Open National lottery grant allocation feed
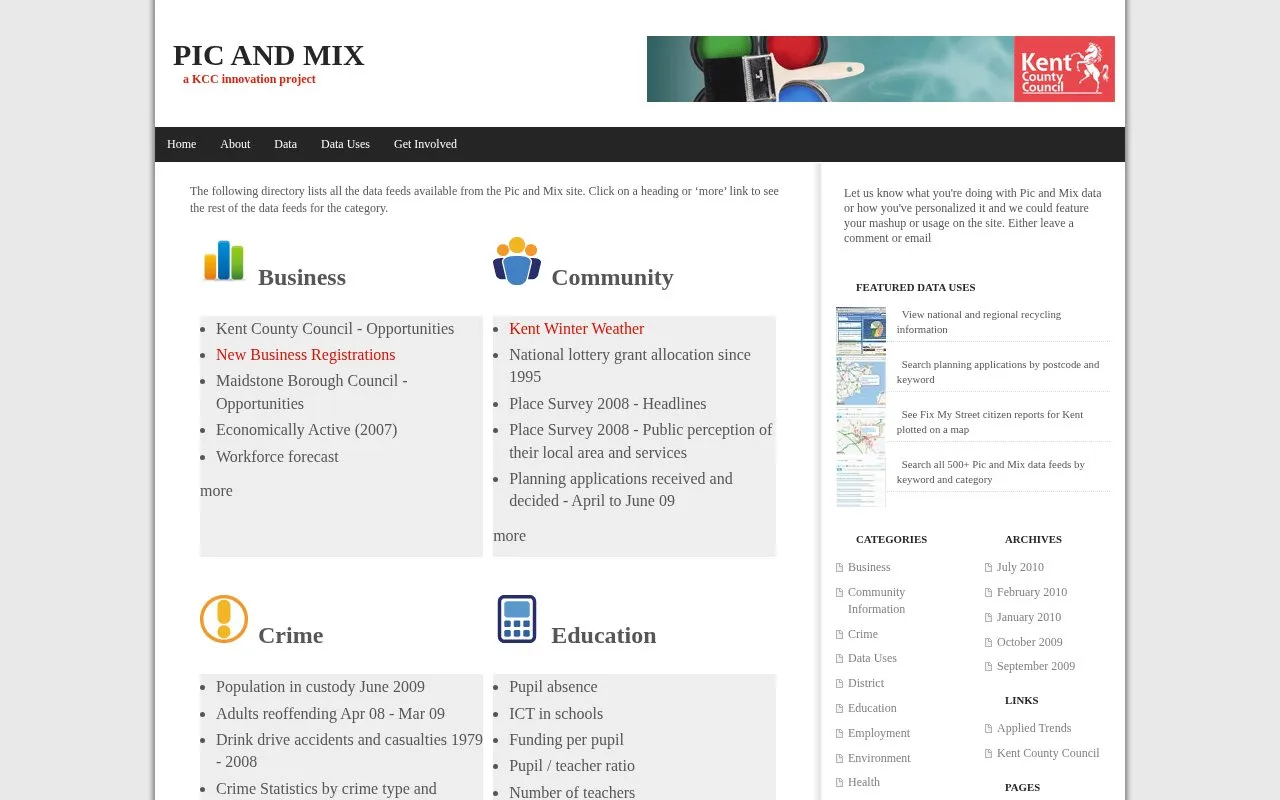 pyautogui.click(x=630, y=366)
